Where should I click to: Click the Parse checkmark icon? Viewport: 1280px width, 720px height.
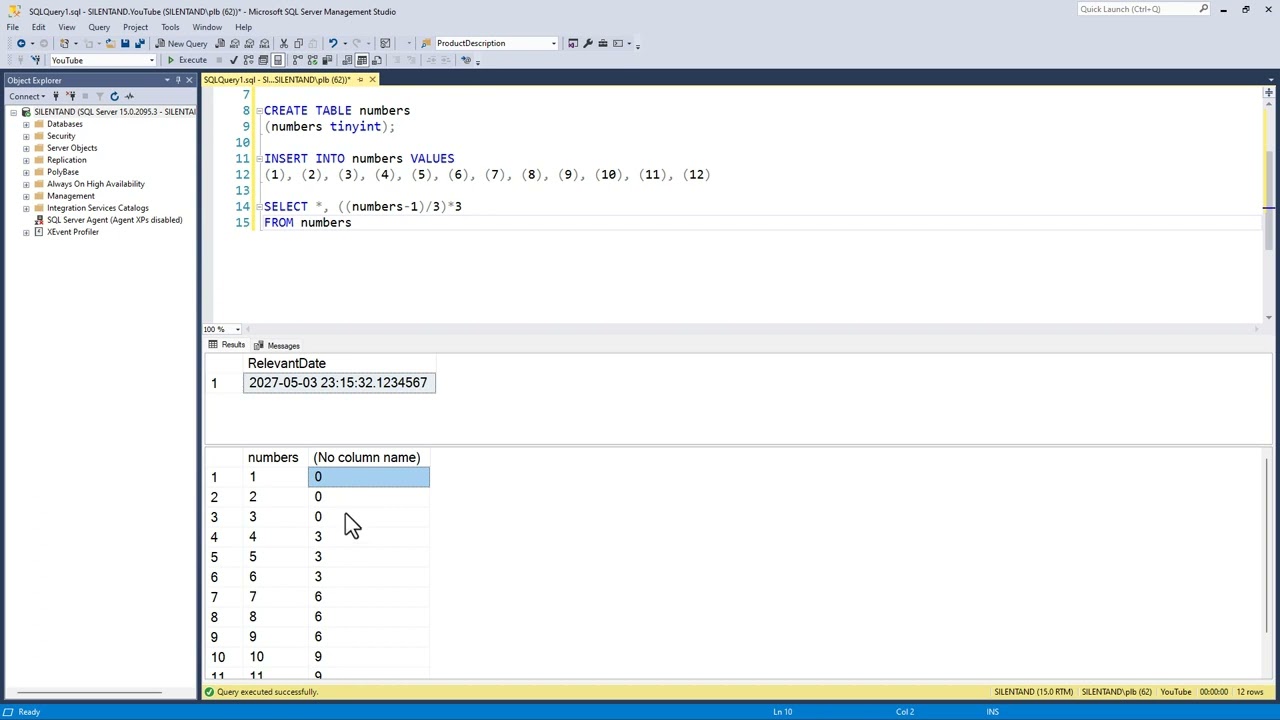[233, 60]
